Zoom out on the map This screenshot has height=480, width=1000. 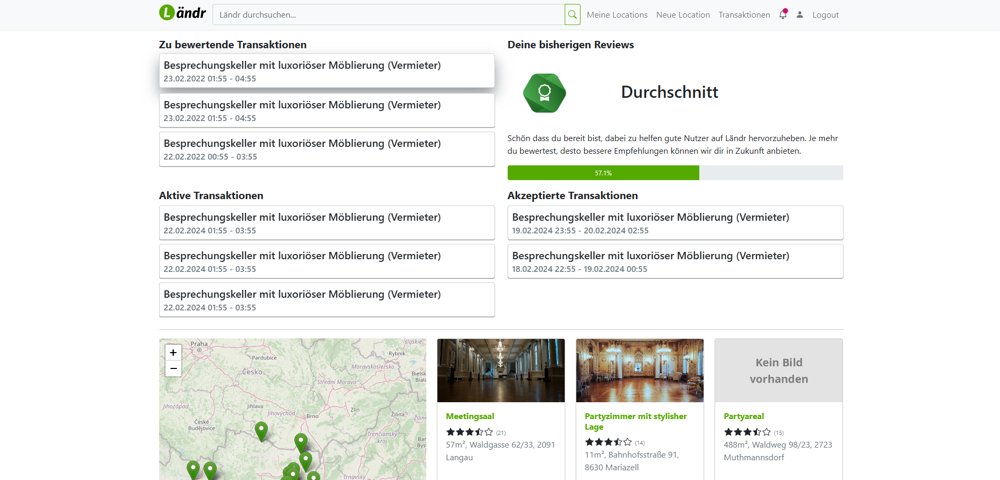[x=173, y=369]
